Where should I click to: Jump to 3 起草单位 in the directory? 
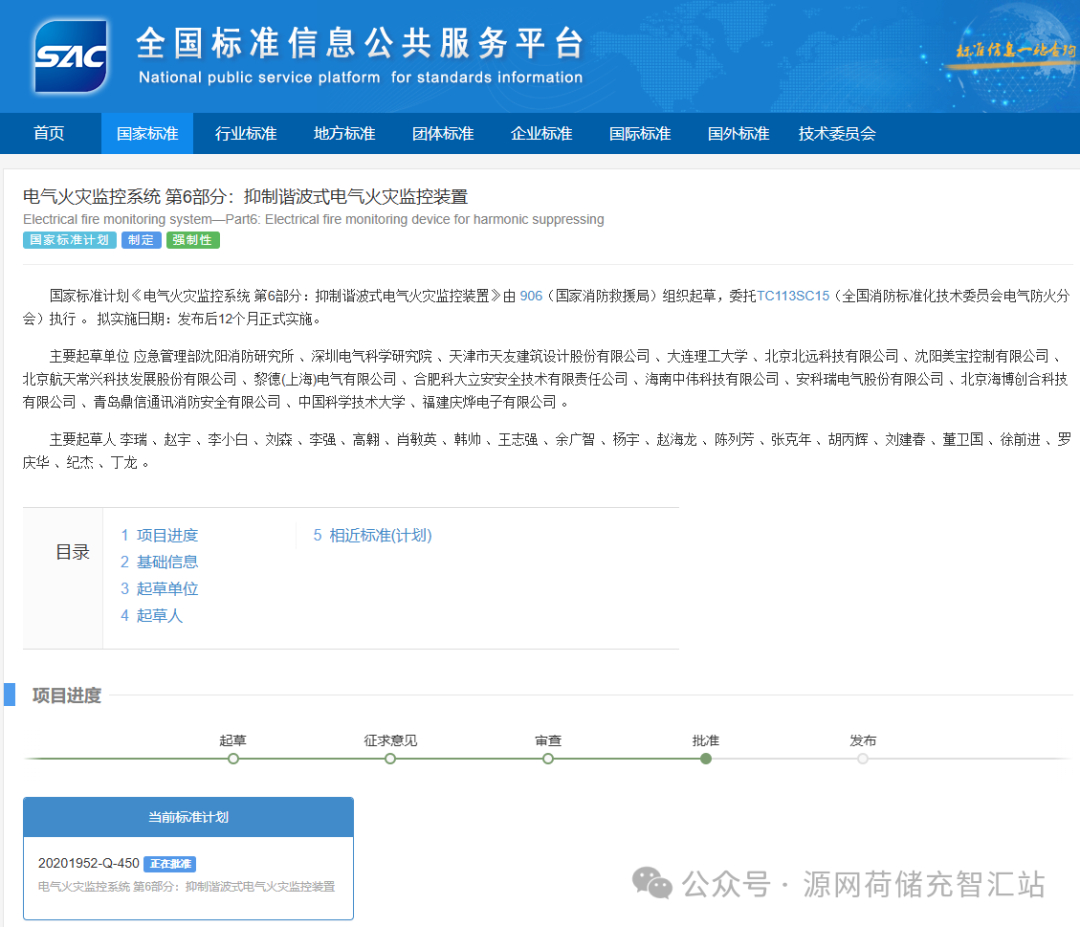pyautogui.click(x=159, y=589)
